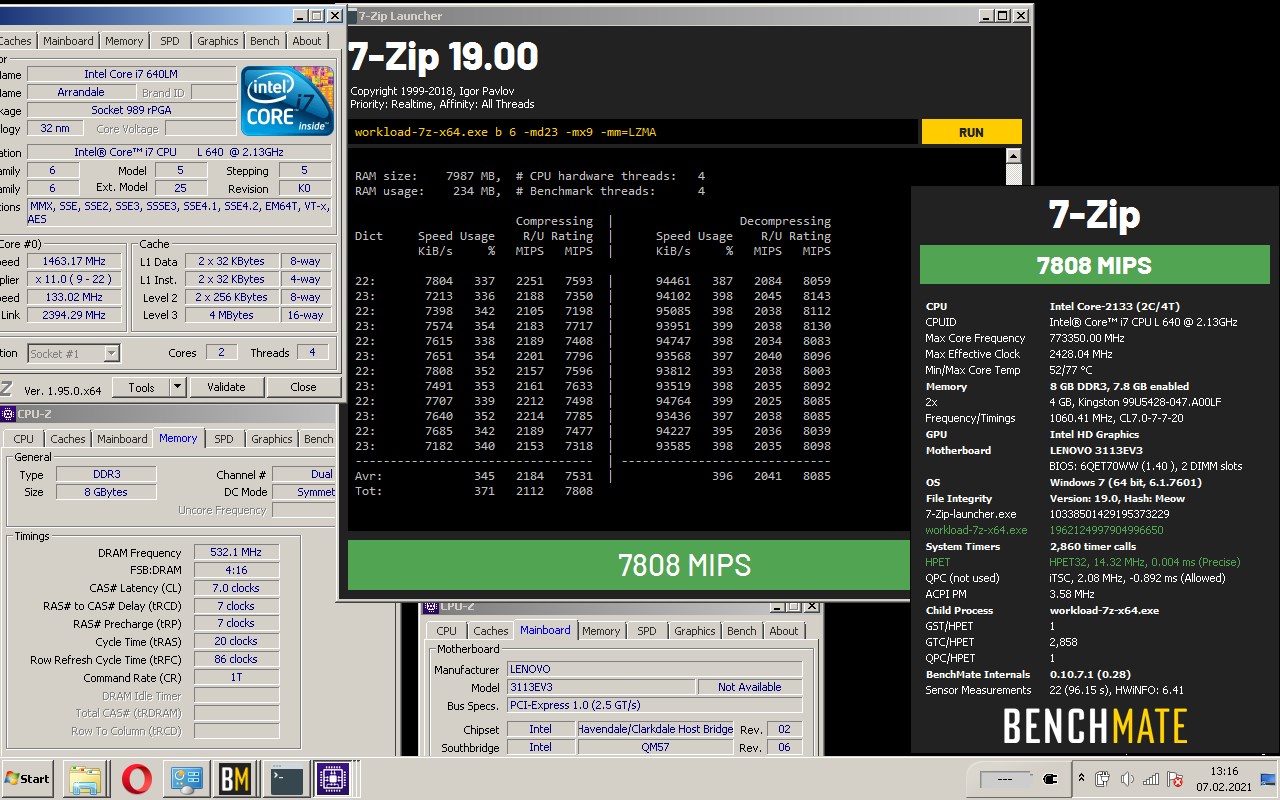
Task: Click the 'Arrandale' code name value
Action: (x=81, y=92)
